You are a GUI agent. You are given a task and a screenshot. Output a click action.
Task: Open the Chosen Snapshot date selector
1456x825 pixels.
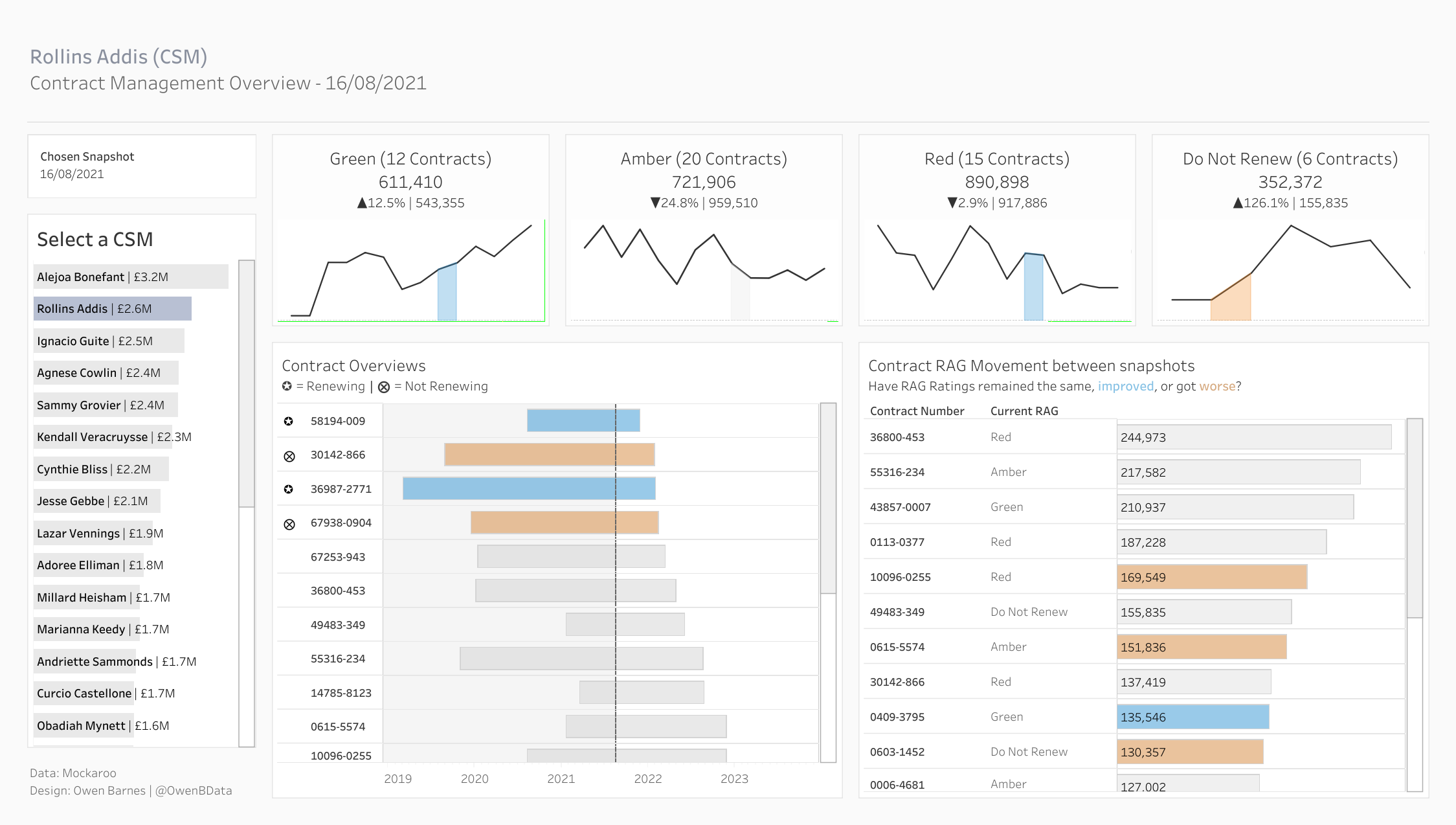pyautogui.click(x=142, y=166)
